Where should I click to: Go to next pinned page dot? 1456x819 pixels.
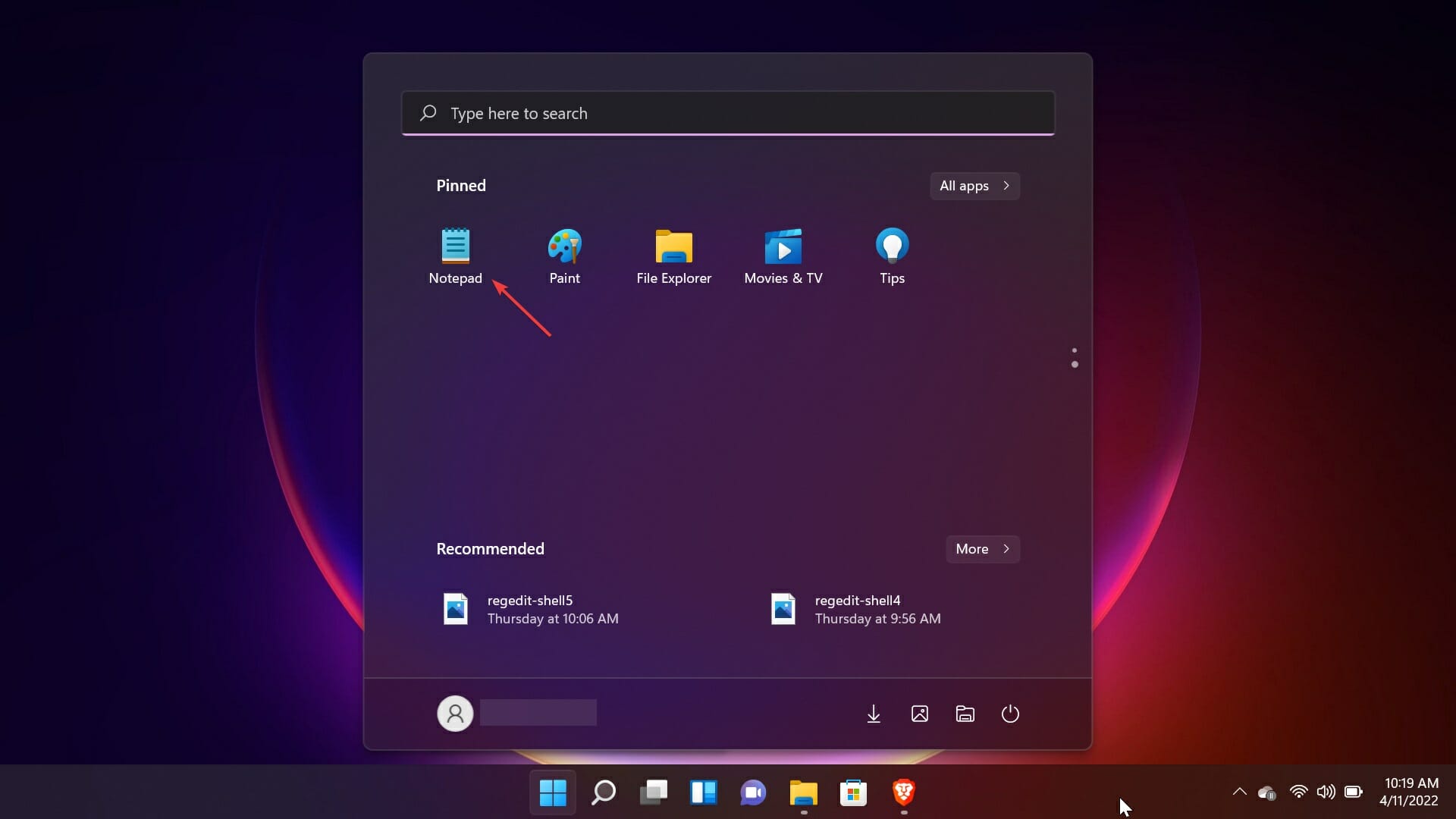click(1075, 365)
